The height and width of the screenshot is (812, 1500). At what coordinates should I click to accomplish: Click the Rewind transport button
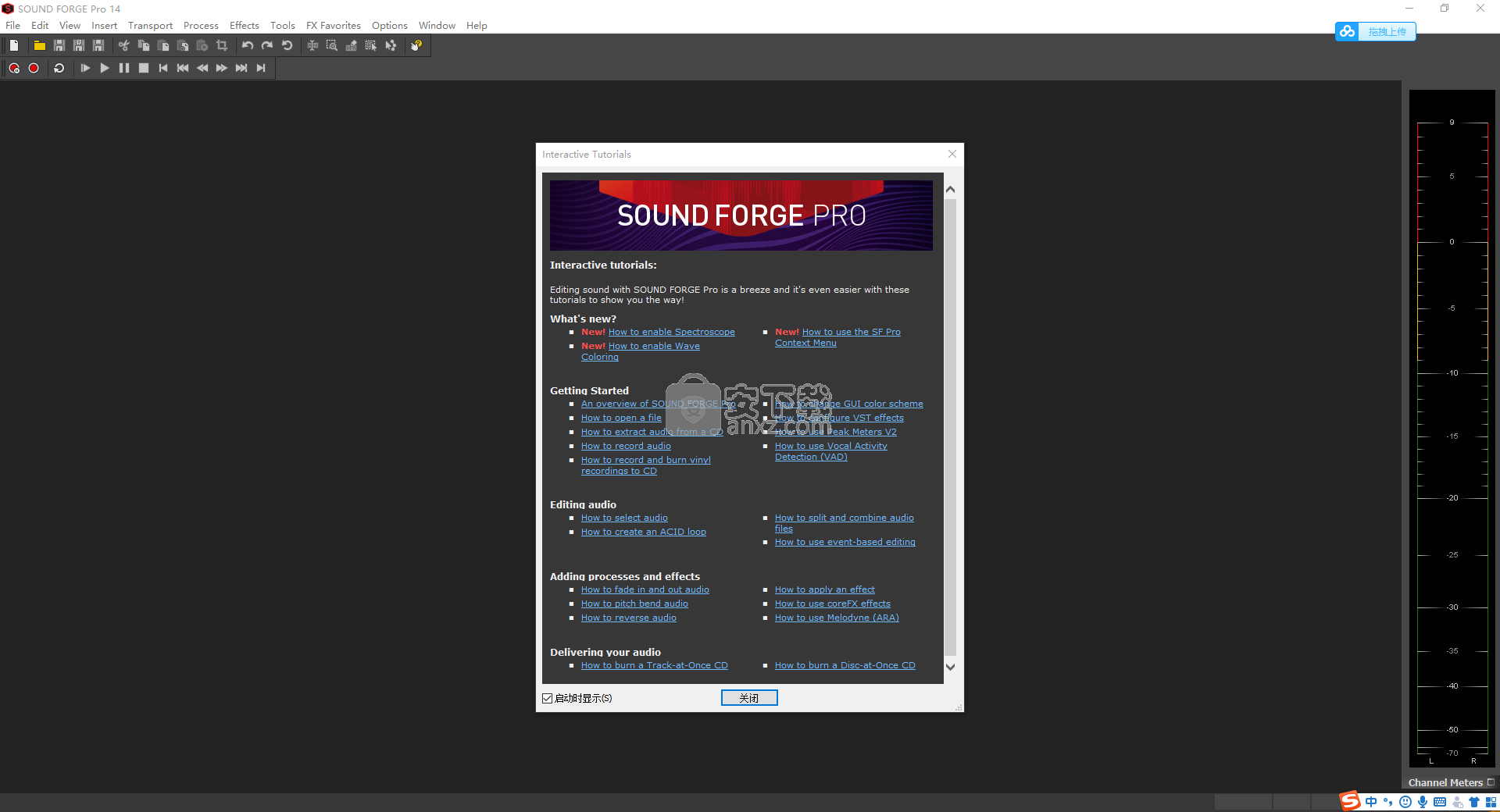pyautogui.click(x=202, y=68)
